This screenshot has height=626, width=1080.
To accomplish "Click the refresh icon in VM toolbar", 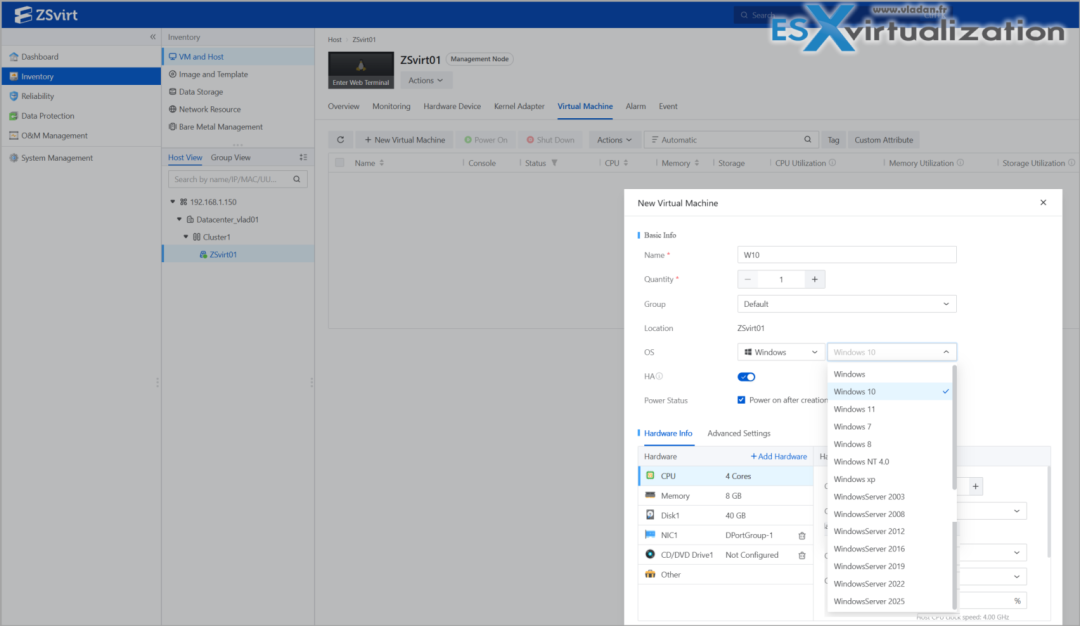I will [x=340, y=140].
